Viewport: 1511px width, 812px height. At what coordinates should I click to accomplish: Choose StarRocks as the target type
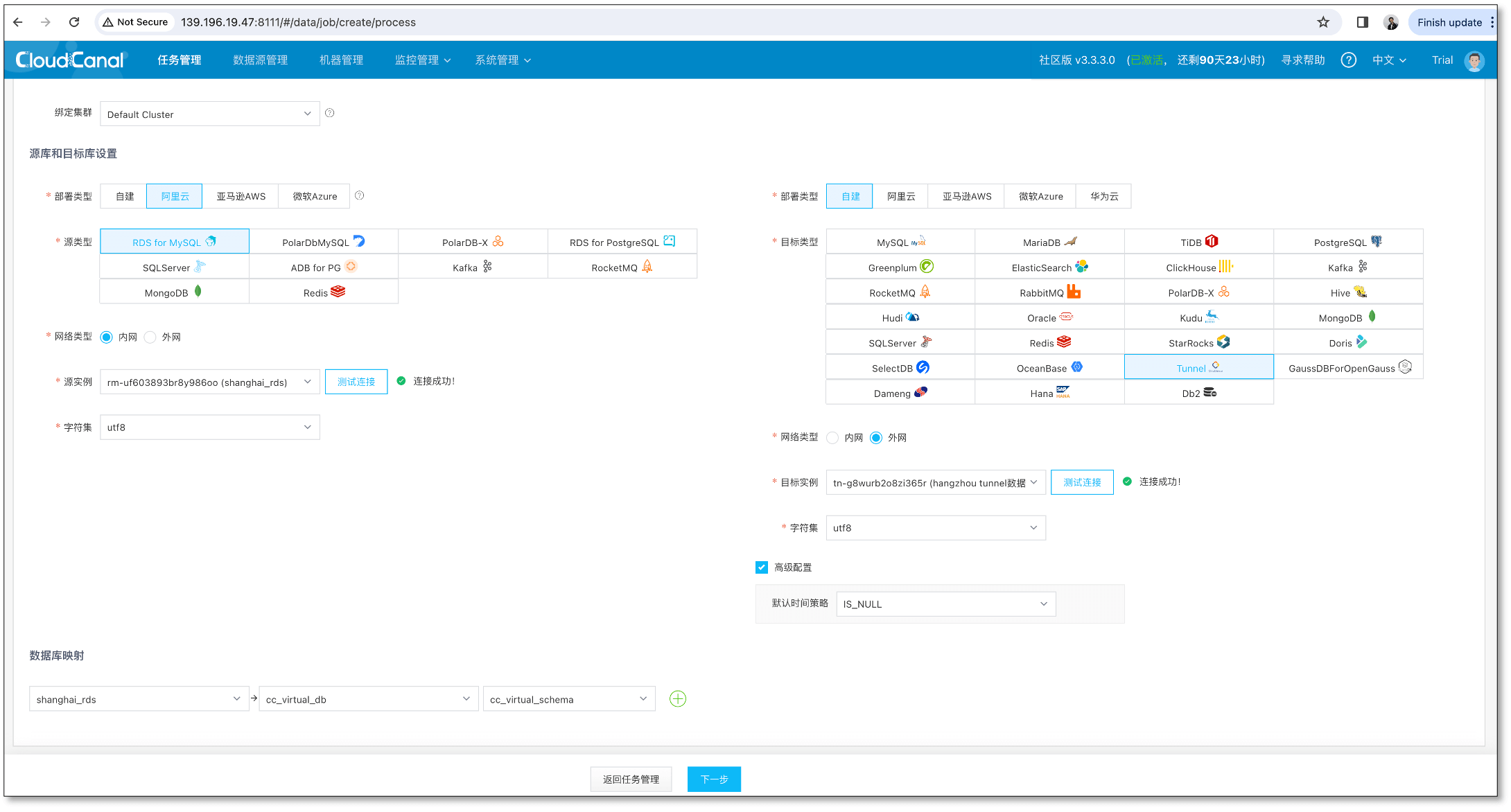[x=1198, y=343]
